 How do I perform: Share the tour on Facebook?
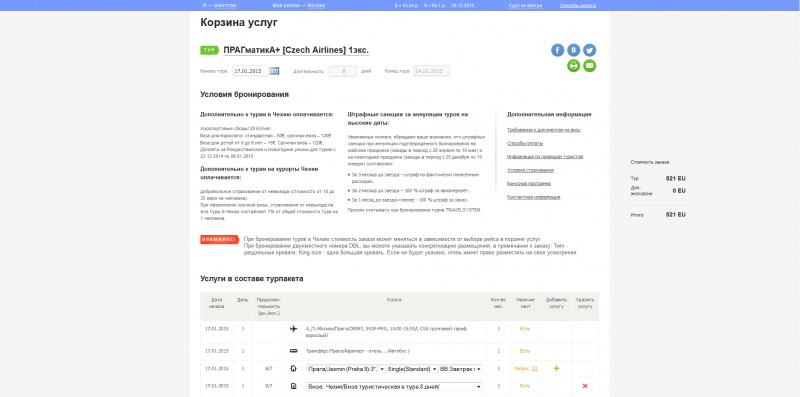point(557,50)
